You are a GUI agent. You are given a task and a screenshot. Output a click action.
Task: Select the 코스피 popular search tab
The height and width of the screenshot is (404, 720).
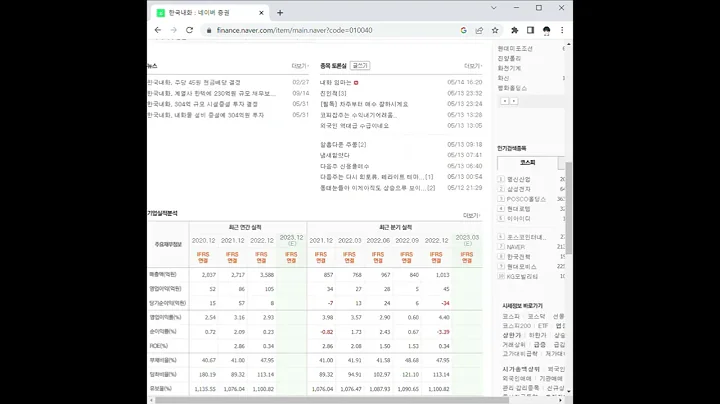[528, 163]
